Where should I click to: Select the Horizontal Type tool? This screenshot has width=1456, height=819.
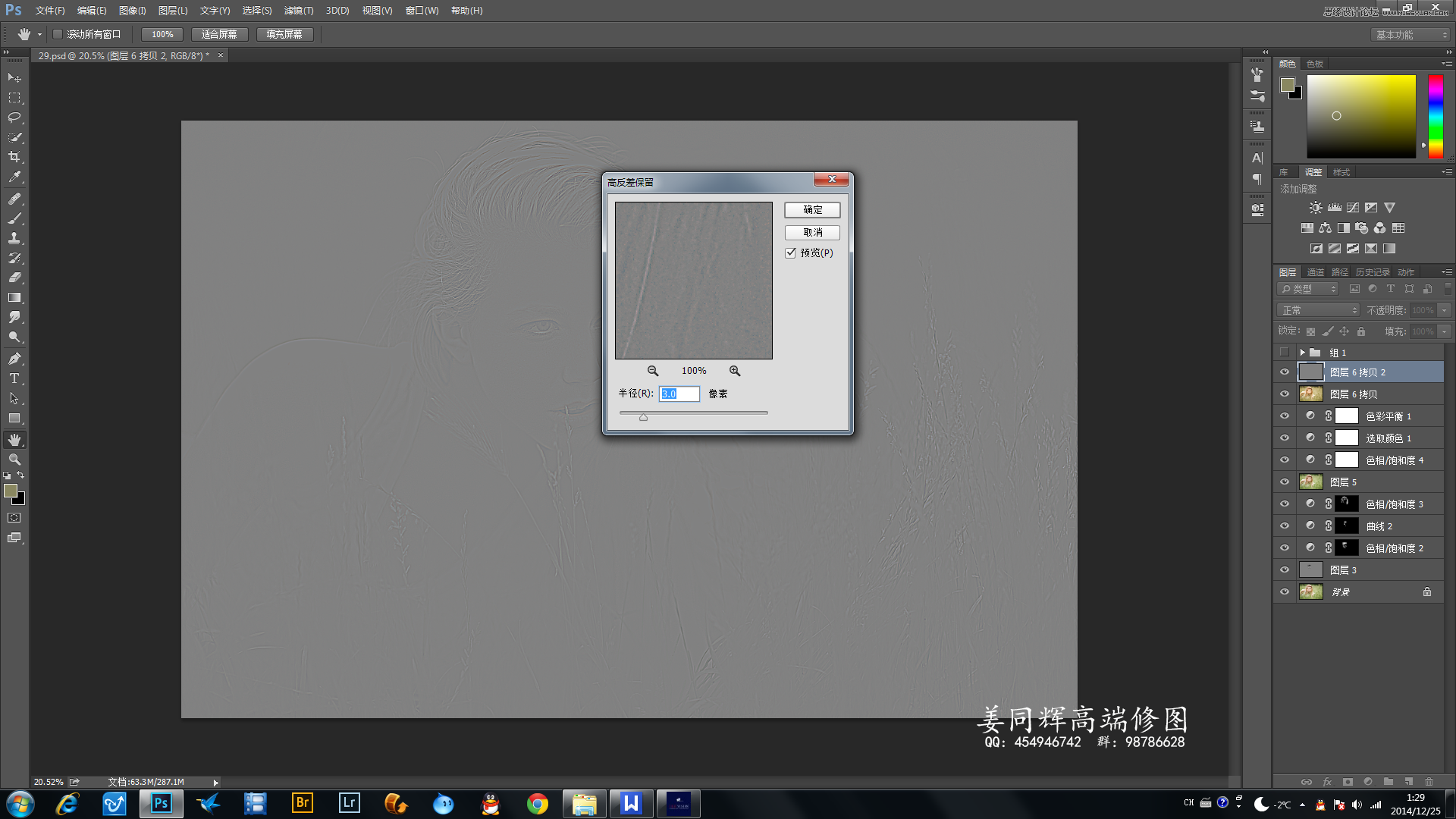click(x=14, y=378)
